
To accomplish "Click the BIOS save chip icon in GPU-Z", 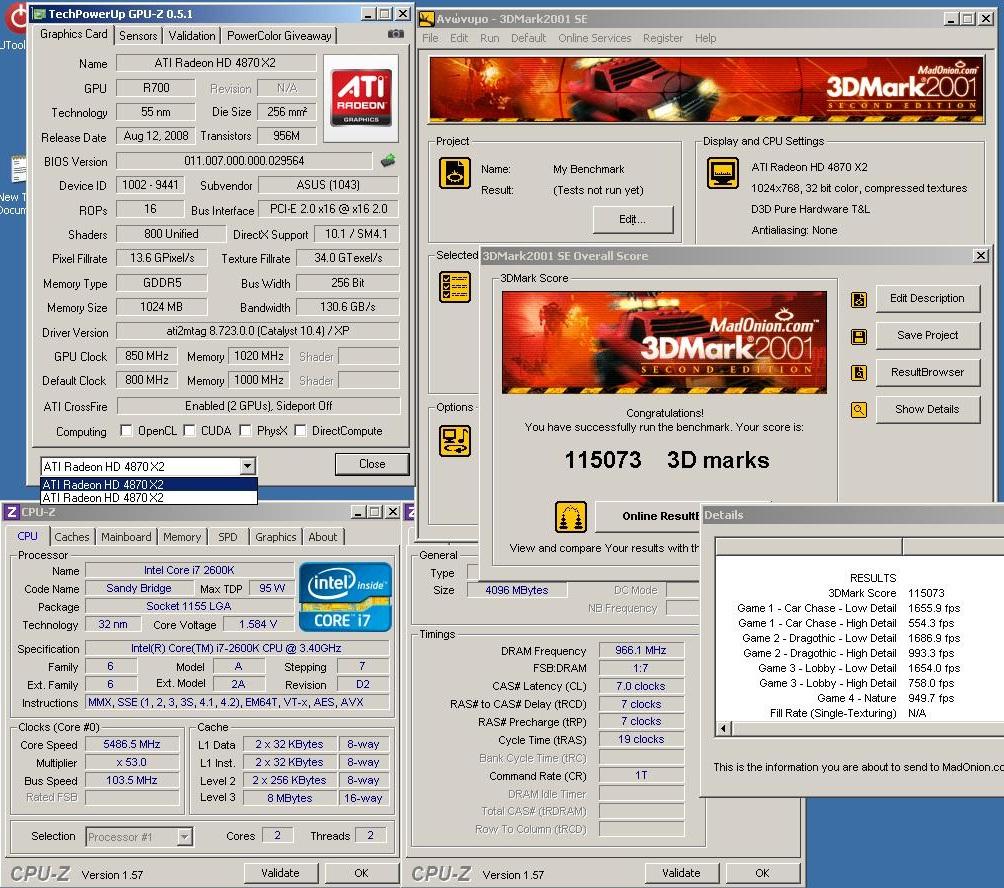I will (388, 160).
